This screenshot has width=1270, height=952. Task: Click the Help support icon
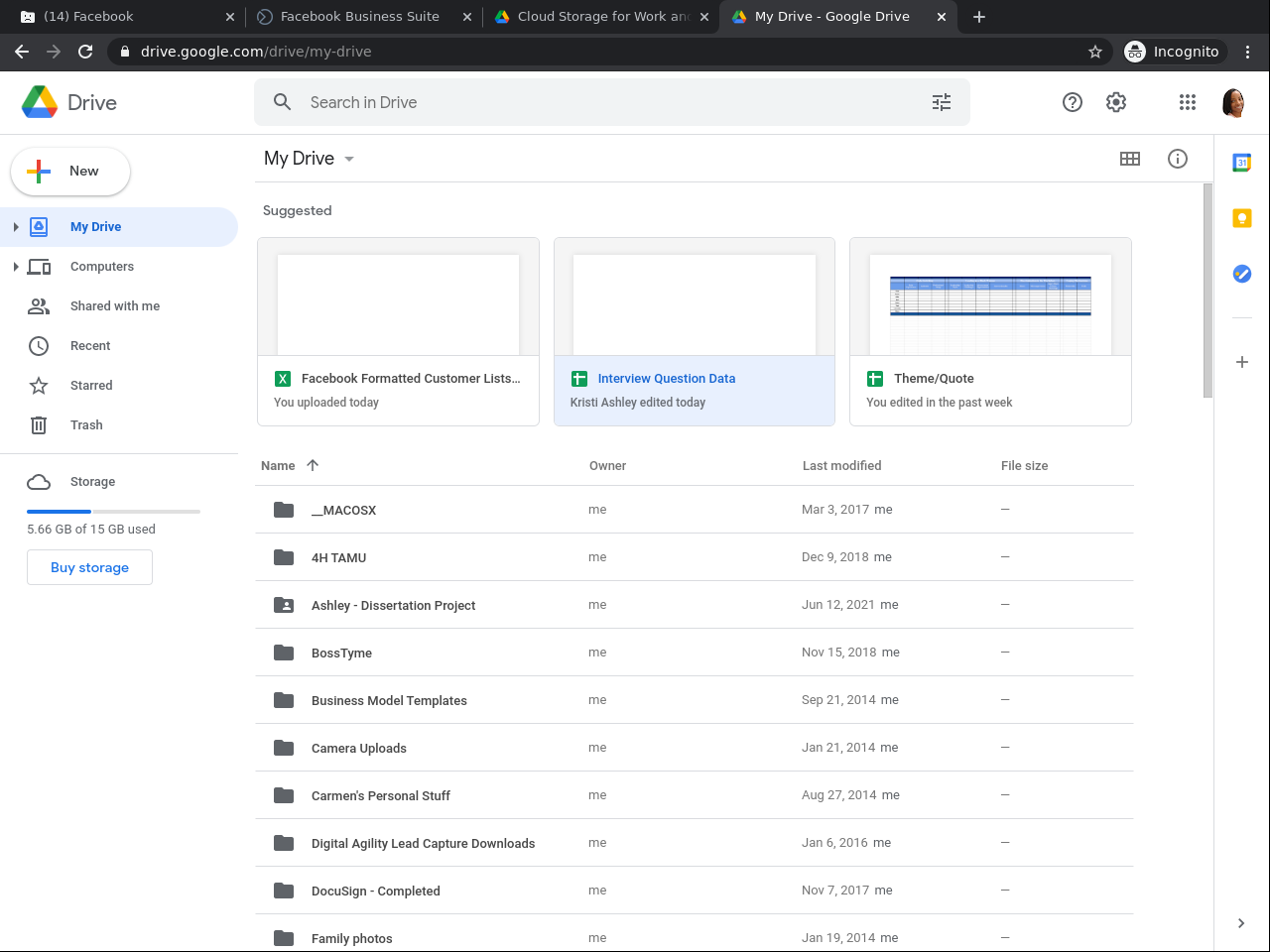[x=1073, y=102]
